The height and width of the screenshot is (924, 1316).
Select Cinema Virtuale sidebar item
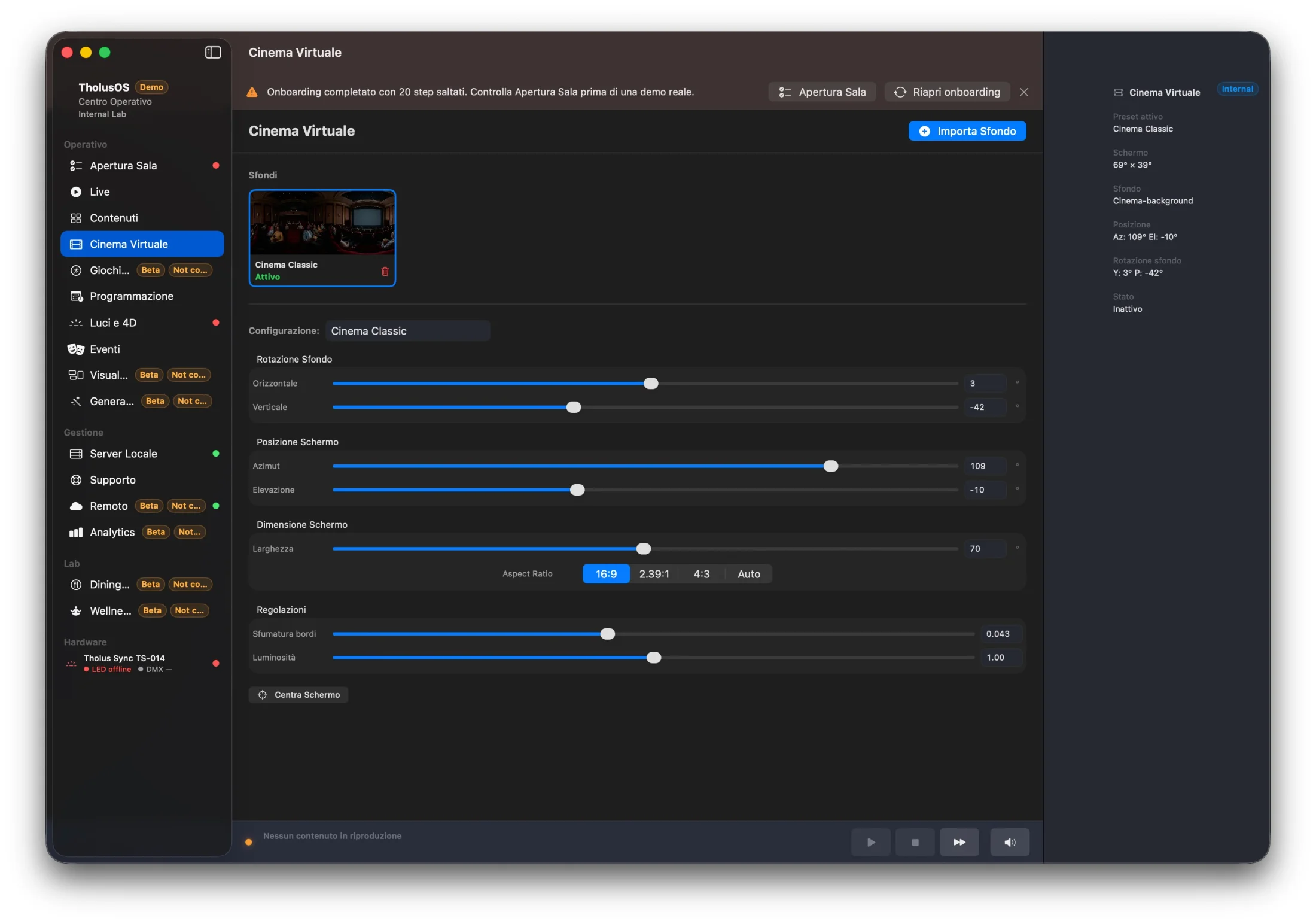point(142,244)
